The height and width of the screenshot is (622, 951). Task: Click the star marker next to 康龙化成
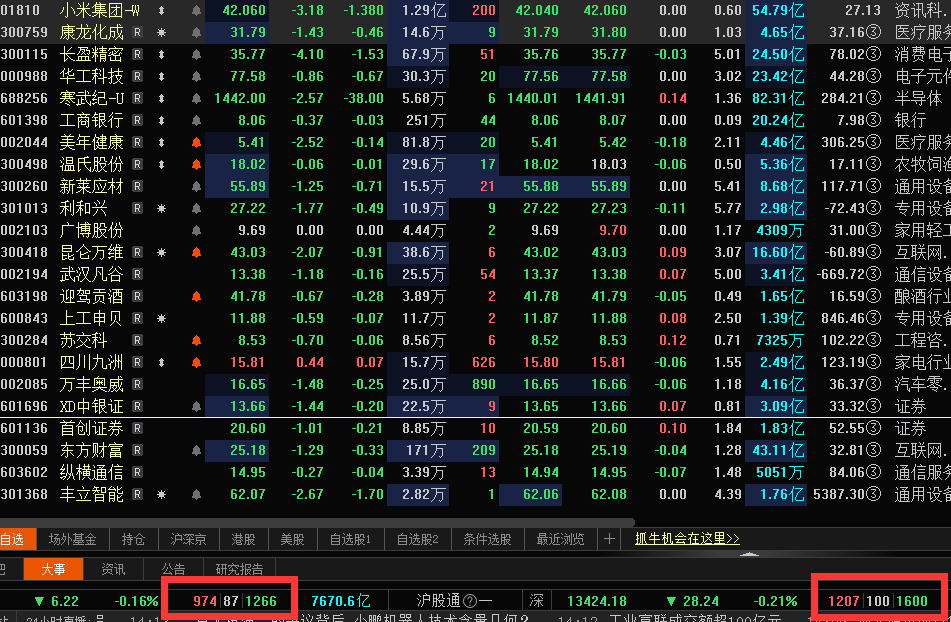tap(161, 32)
